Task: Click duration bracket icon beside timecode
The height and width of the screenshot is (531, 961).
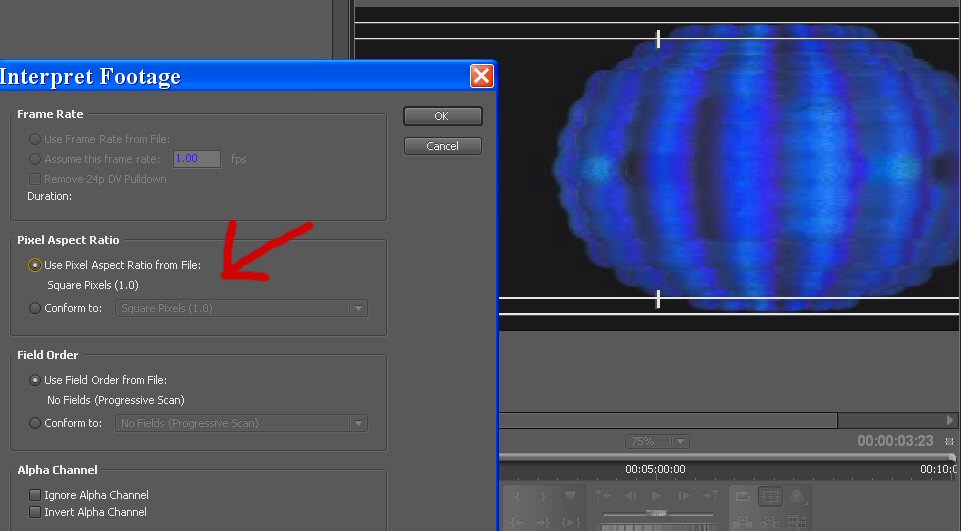Action: [949, 441]
